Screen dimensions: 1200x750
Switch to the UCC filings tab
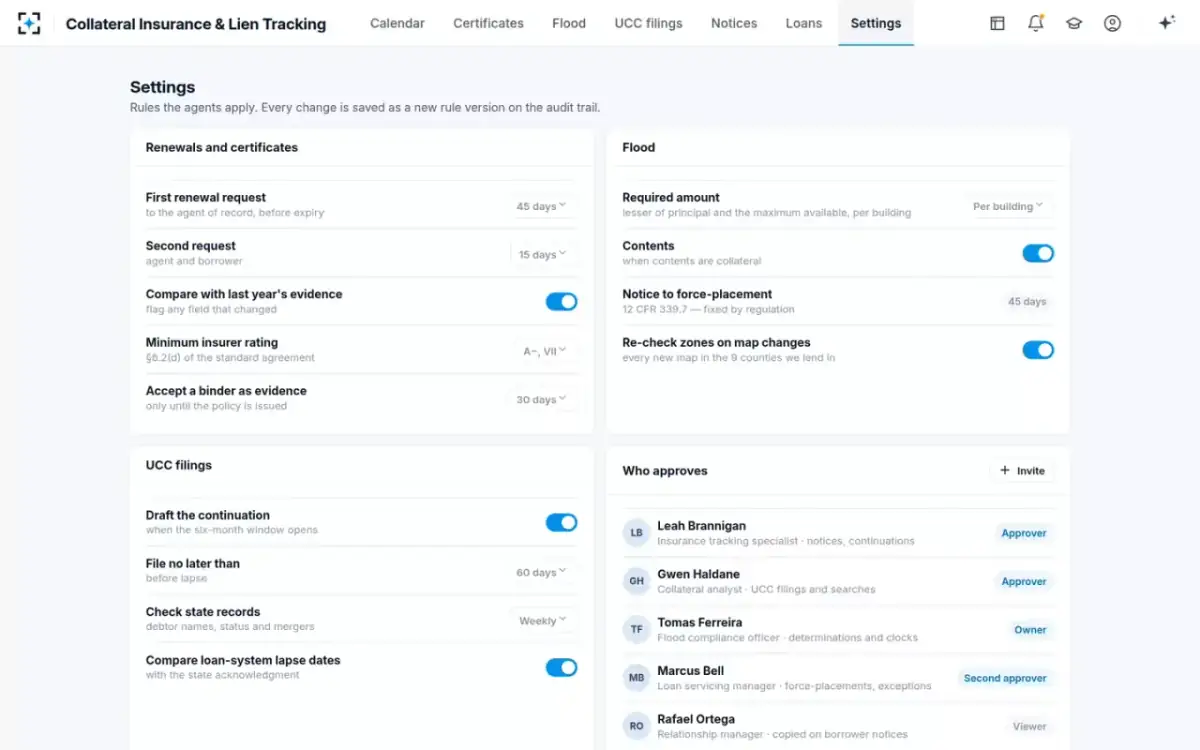point(648,23)
